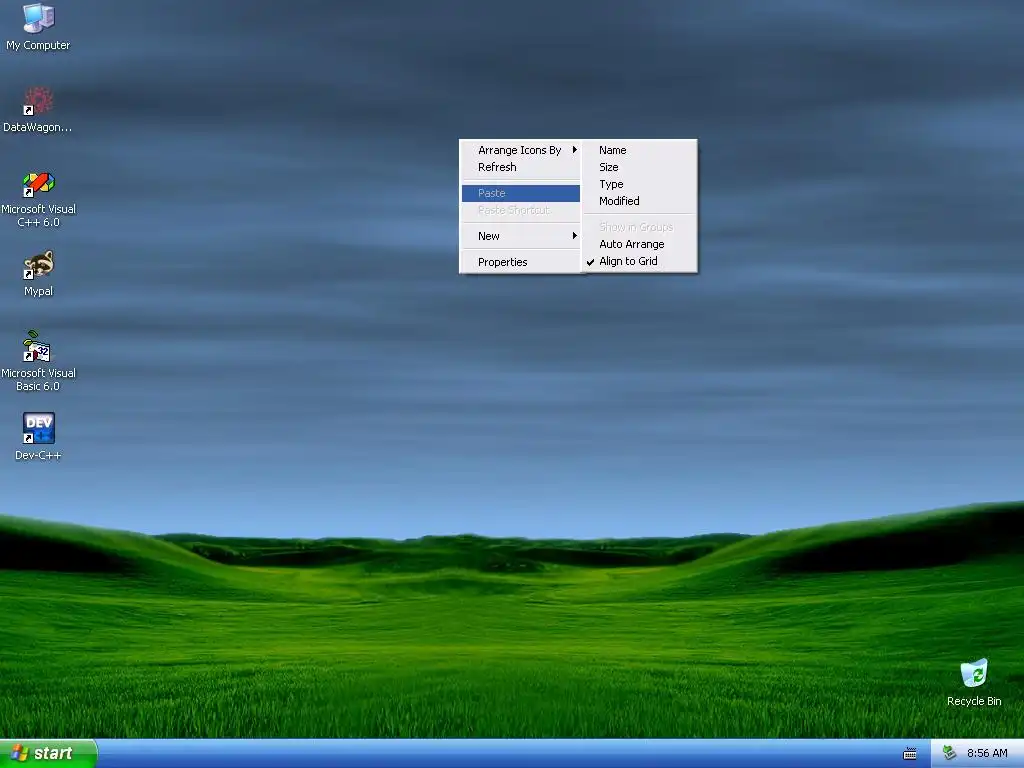The width and height of the screenshot is (1024, 768).
Task: Click the keyboard icon in the taskbar
Action: point(910,754)
